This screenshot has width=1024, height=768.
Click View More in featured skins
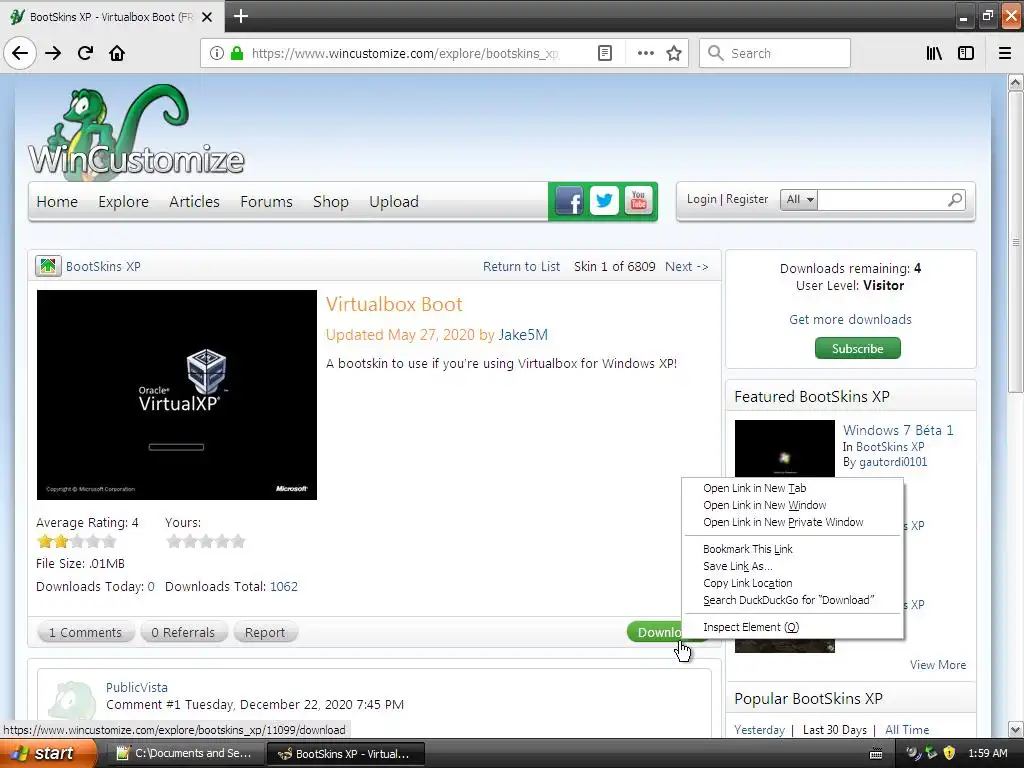[938, 664]
